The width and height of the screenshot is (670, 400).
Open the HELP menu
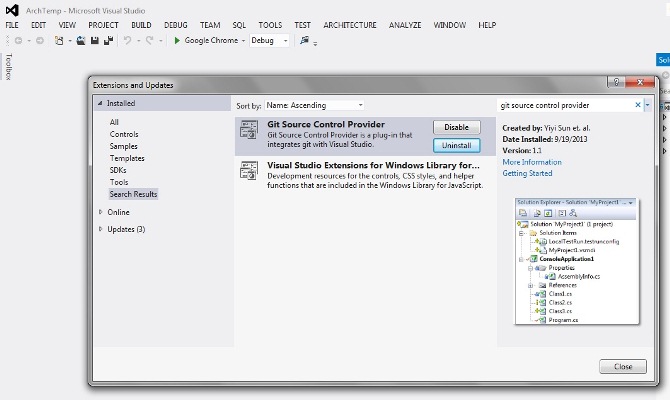pyautogui.click(x=487, y=25)
